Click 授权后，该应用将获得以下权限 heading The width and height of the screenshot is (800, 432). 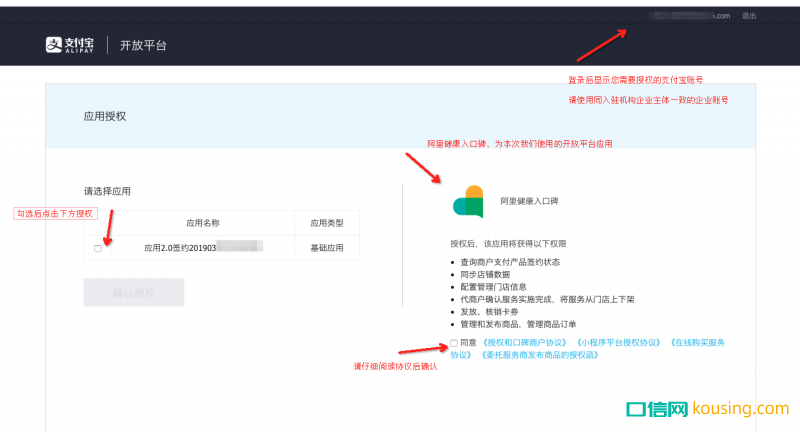[x=508, y=244]
